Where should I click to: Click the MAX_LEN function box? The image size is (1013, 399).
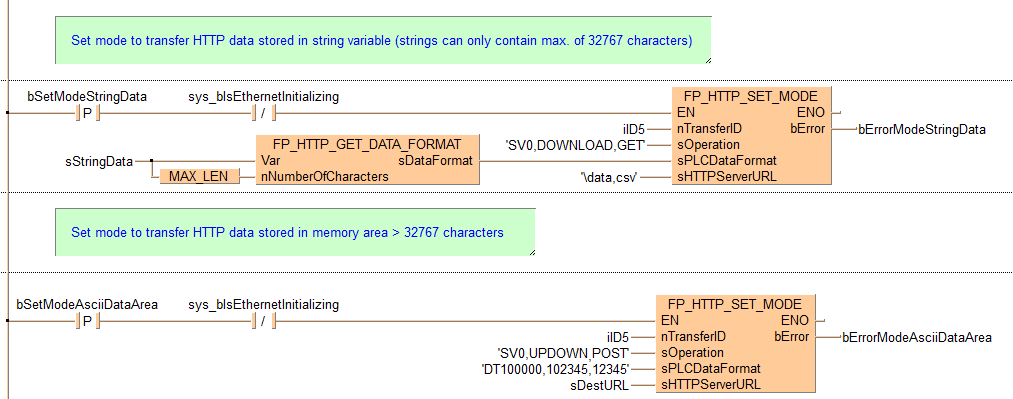click(199, 176)
